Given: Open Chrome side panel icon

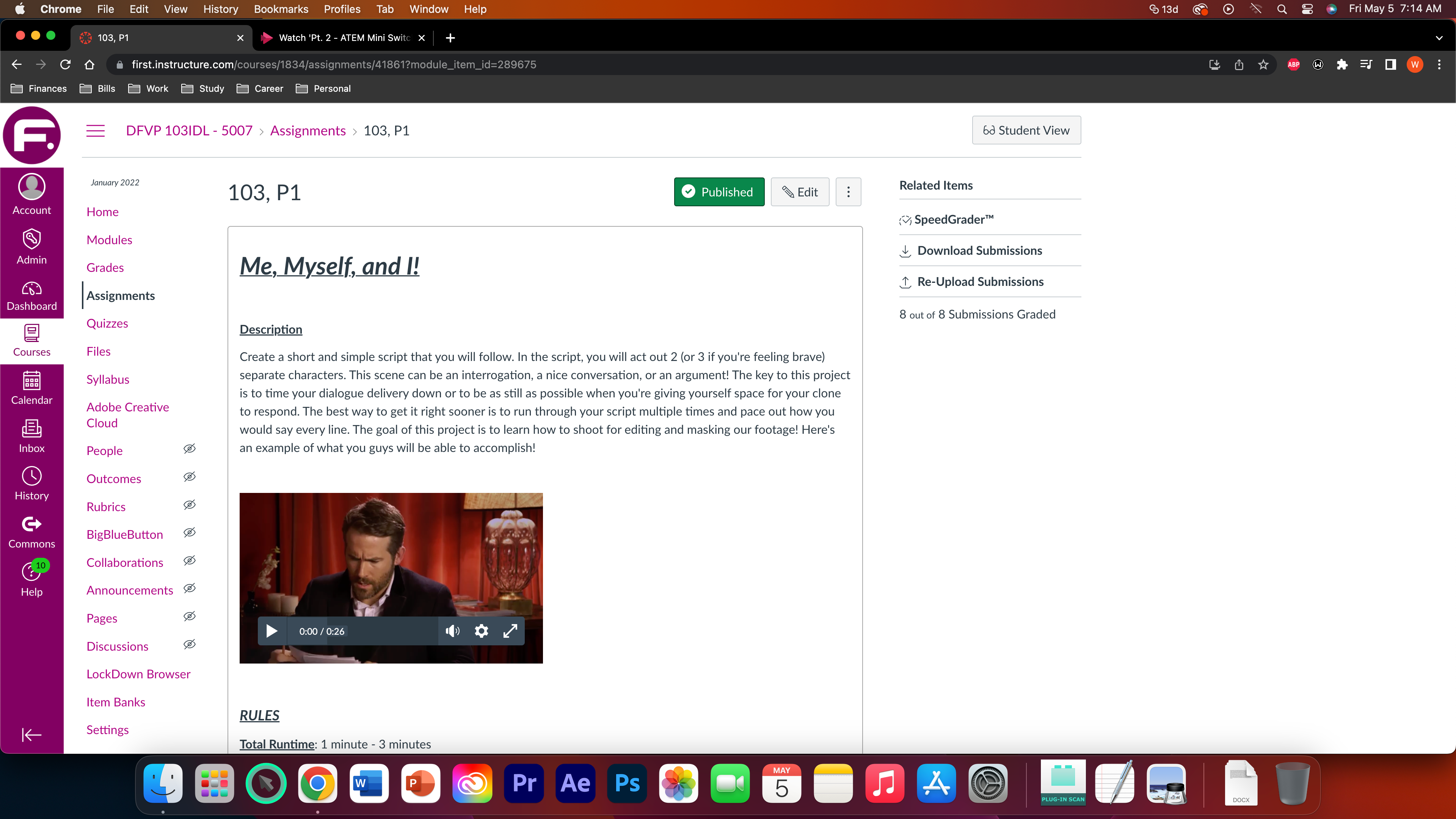Looking at the screenshot, I should click(1390, 64).
